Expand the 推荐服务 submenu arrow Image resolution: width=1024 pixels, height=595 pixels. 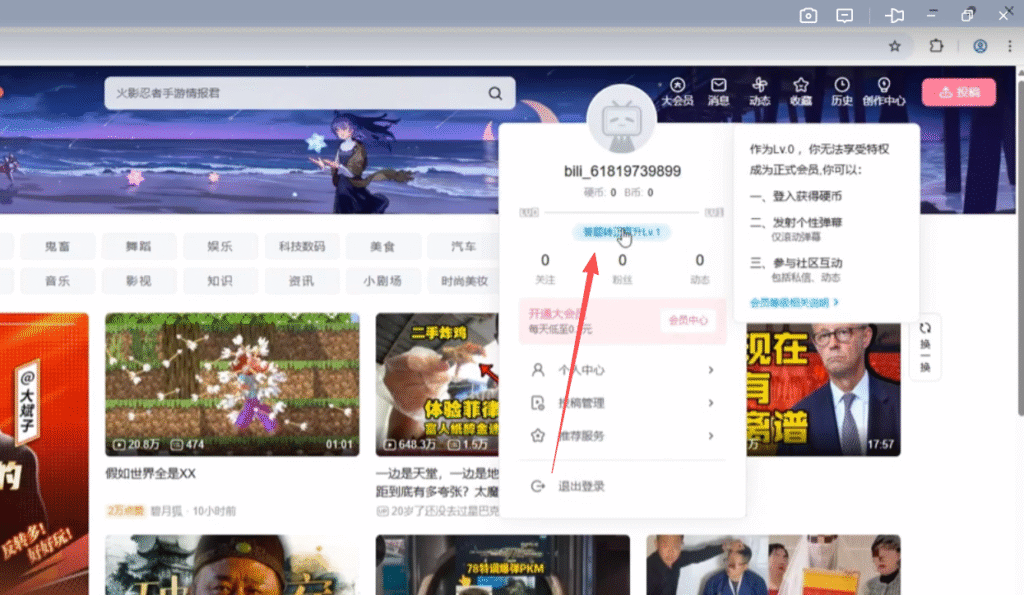click(712, 437)
